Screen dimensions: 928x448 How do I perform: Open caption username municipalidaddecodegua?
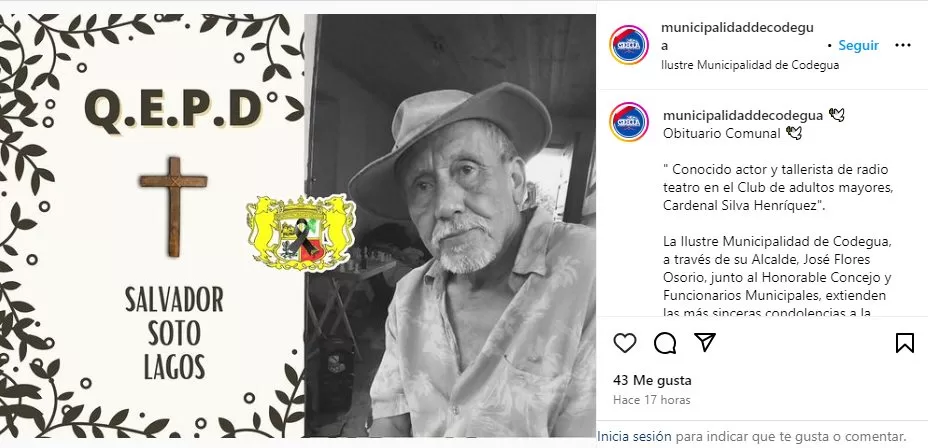(x=743, y=115)
